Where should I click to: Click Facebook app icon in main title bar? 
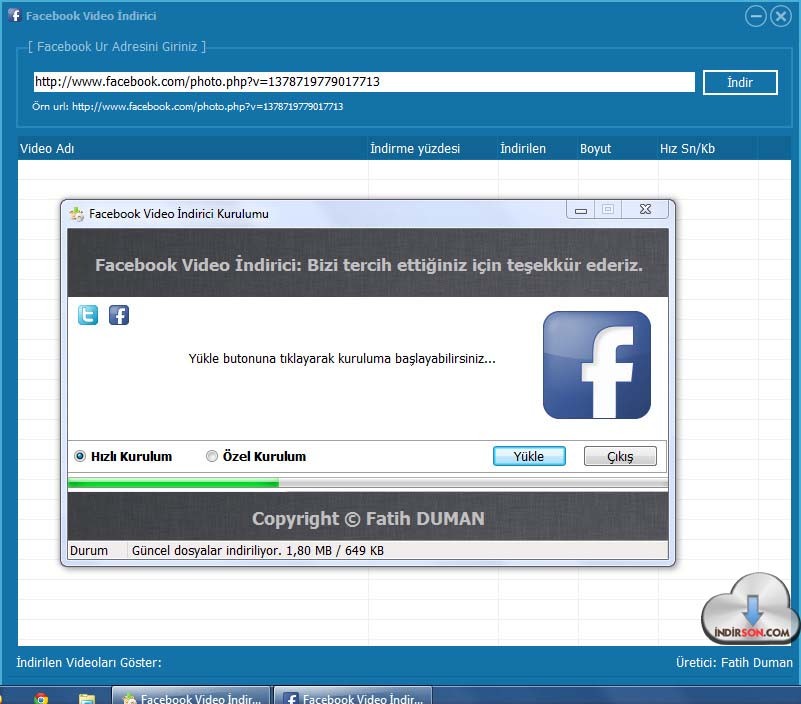coord(15,15)
